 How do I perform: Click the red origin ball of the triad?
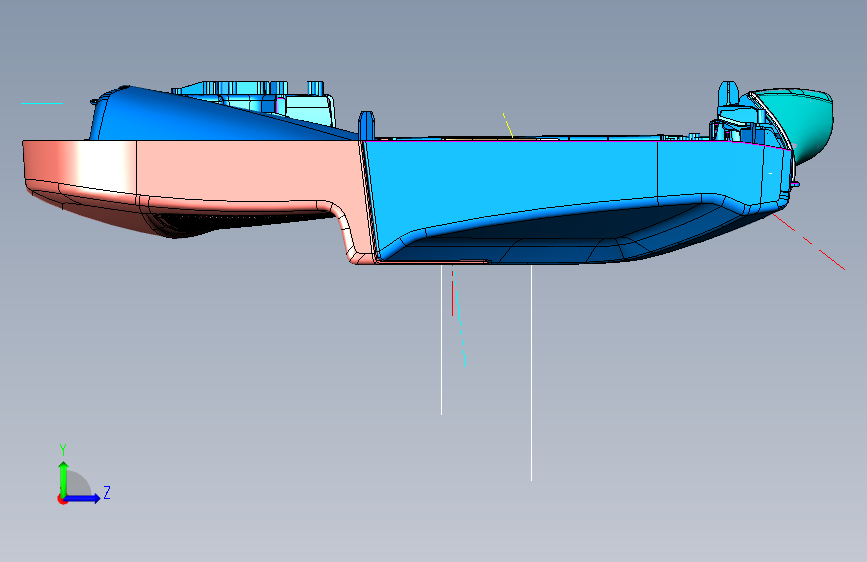click(61, 499)
